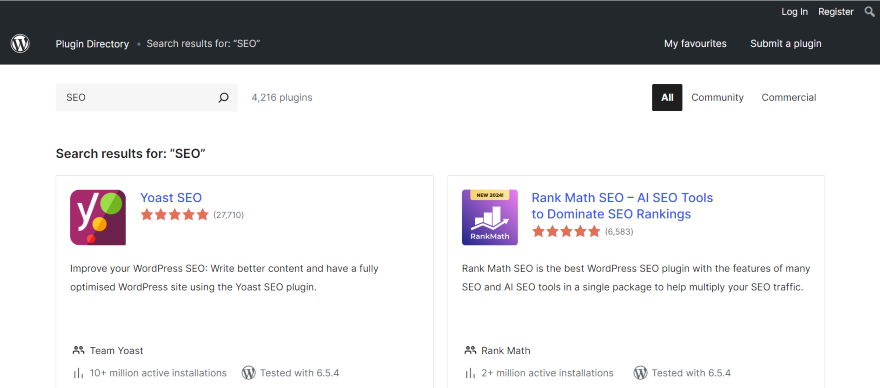Open the Rank Math SEO plugin title
This screenshot has height=388, width=880.
point(622,206)
